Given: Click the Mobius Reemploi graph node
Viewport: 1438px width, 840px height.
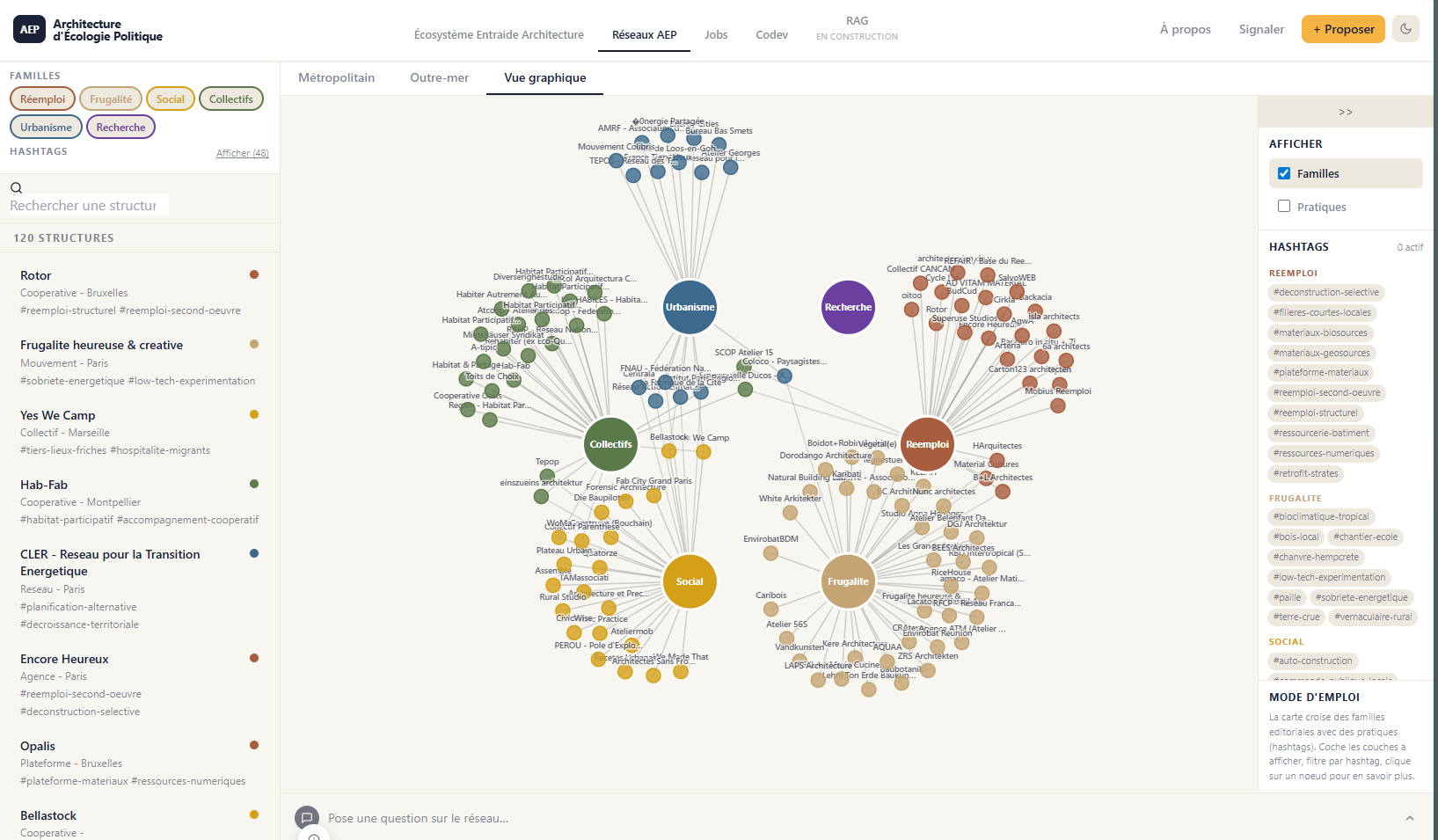Looking at the screenshot, I should 1058,405.
